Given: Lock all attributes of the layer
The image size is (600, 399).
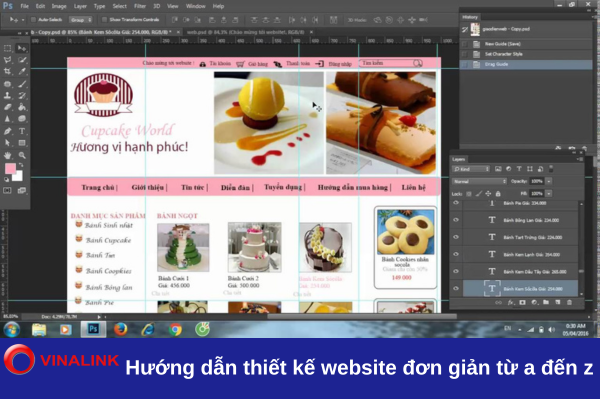Looking at the screenshot, I should coord(498,194).
